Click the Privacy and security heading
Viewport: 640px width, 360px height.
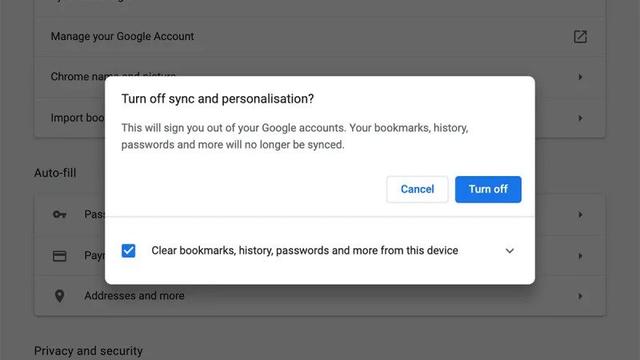88,351
